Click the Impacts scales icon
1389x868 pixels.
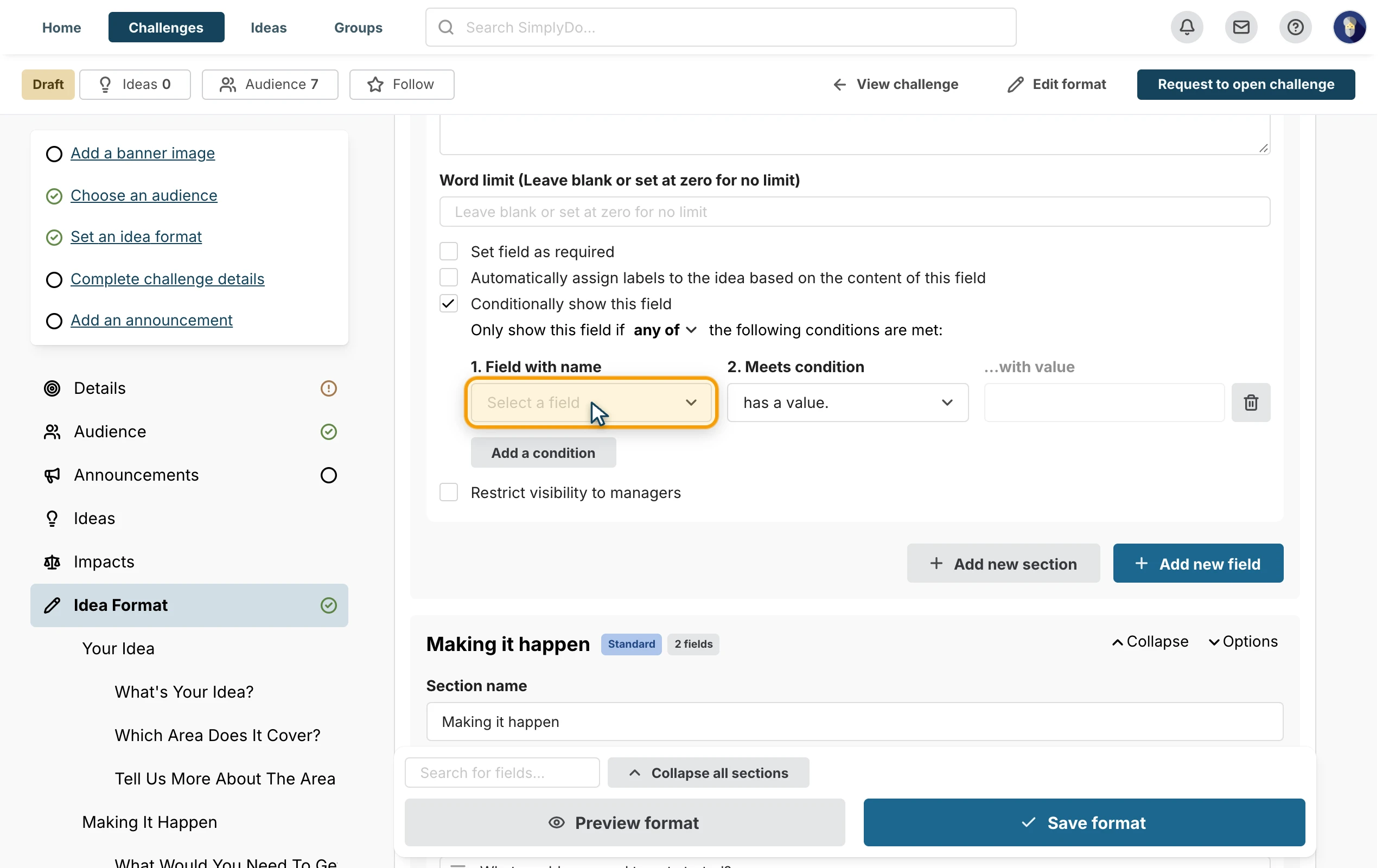tap(52, 562)
